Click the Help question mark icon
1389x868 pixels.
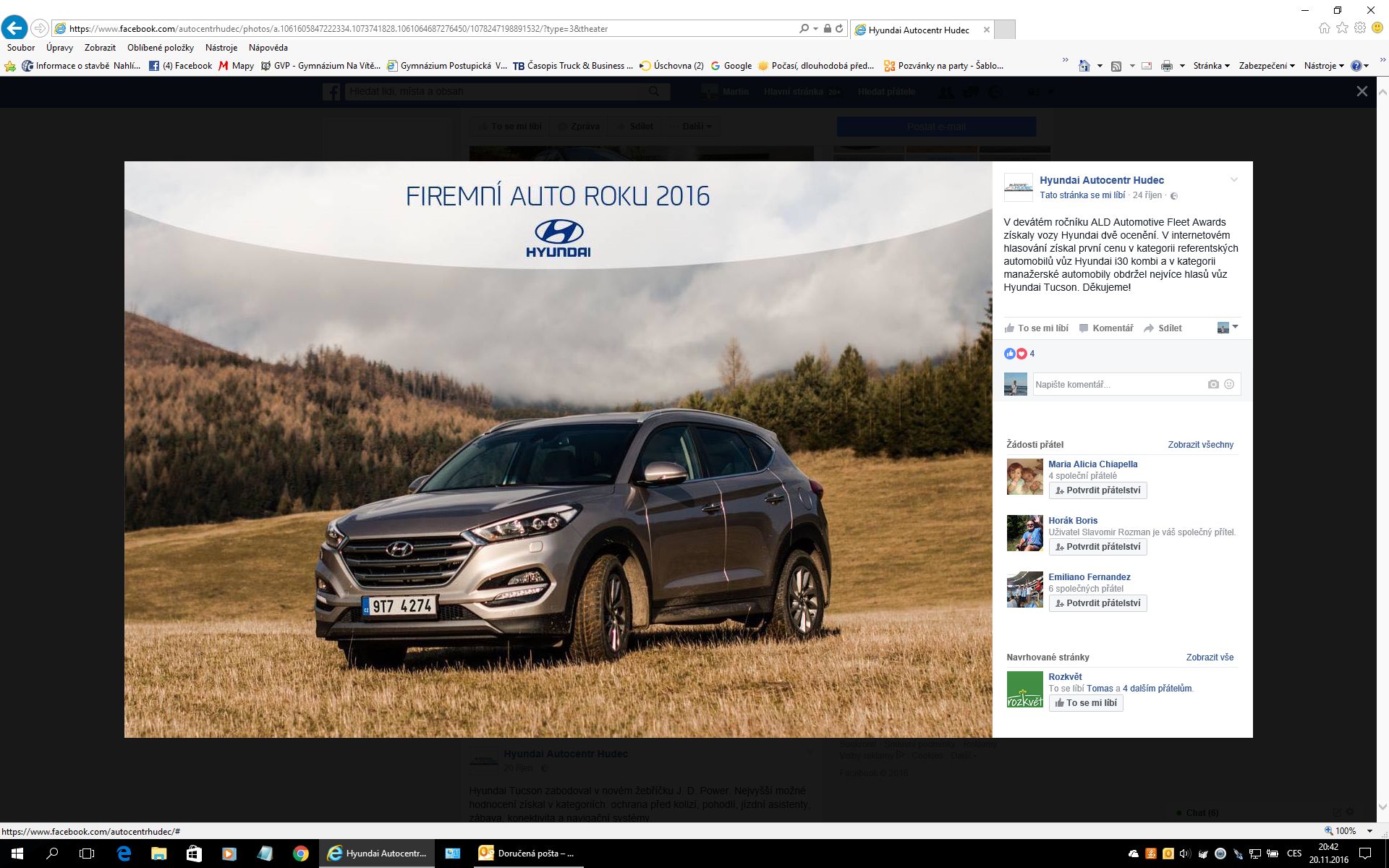click(x=1356, y=66)
